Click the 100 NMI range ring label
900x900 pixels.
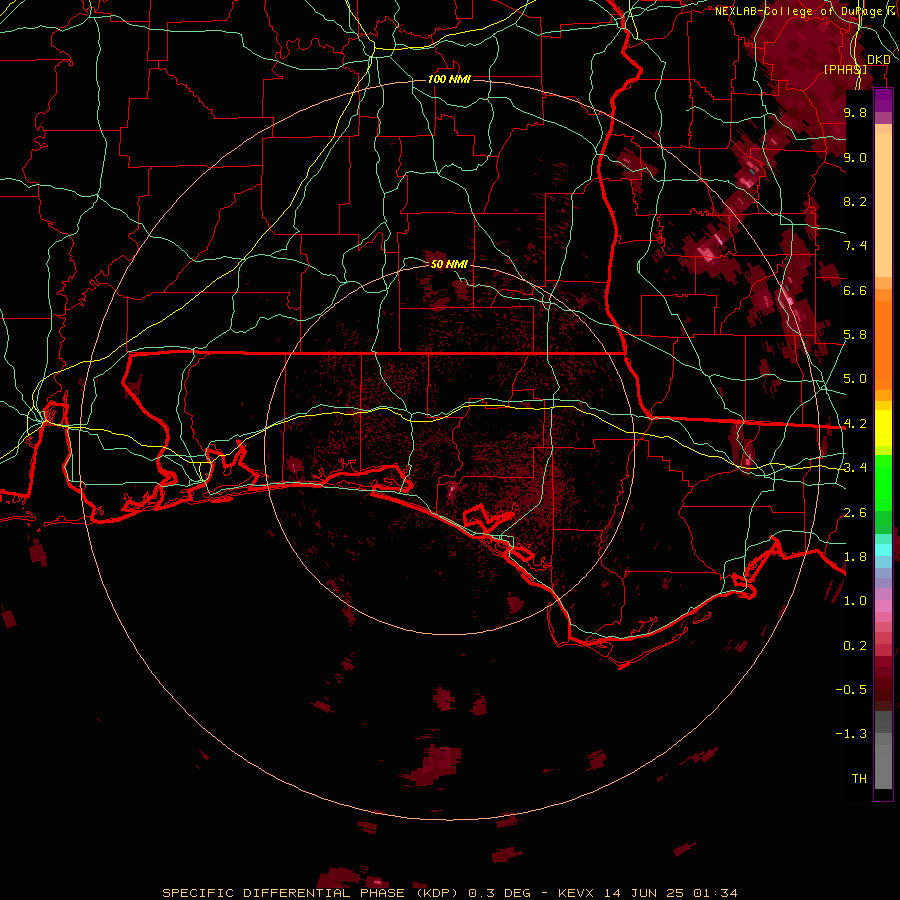[449, 79]
